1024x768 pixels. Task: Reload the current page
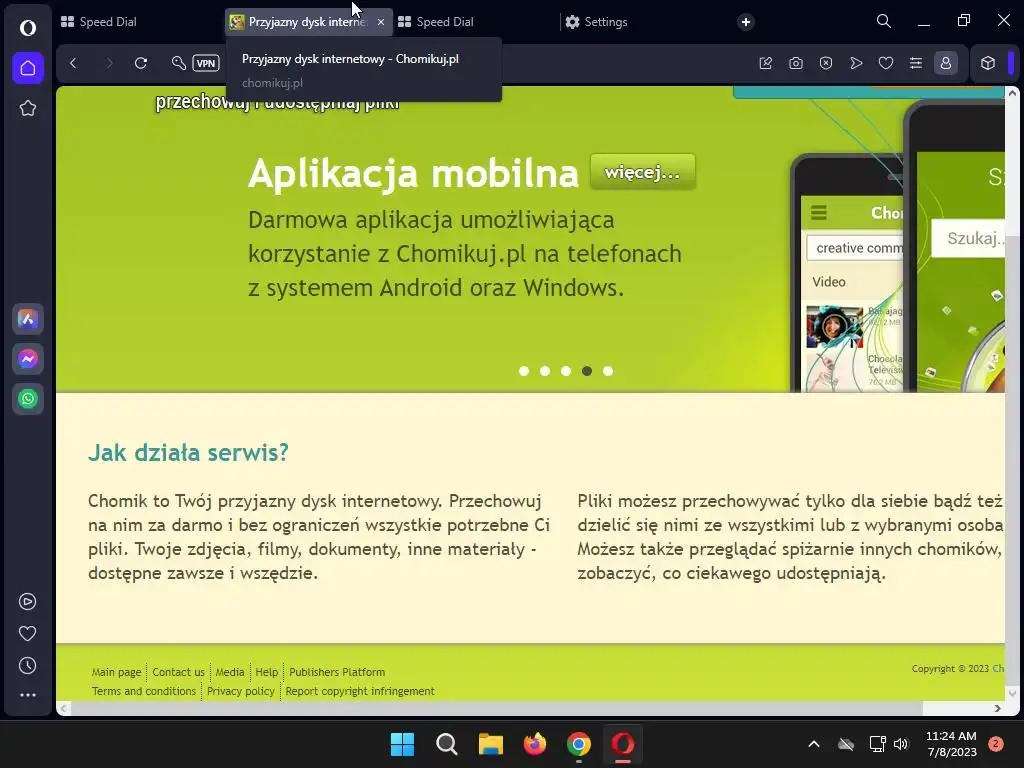coord(140,63)
